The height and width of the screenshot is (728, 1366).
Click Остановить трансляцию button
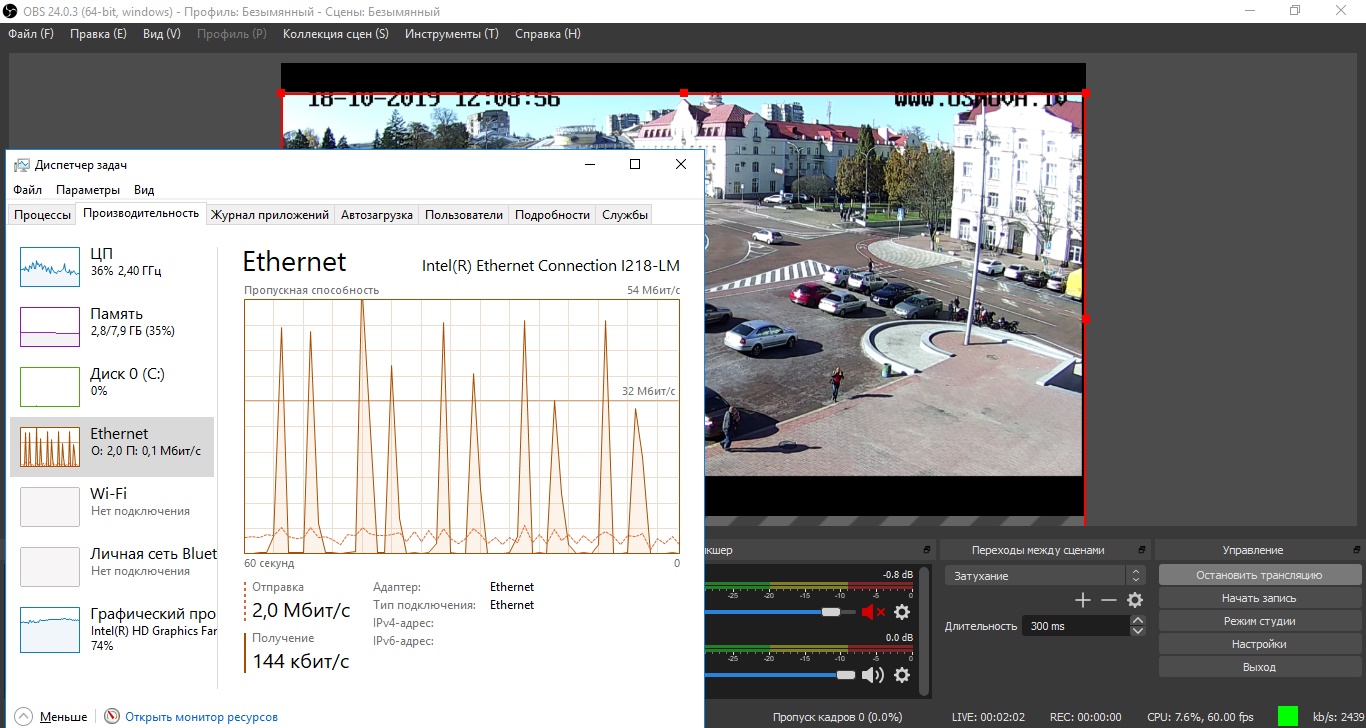point(1259,575)
